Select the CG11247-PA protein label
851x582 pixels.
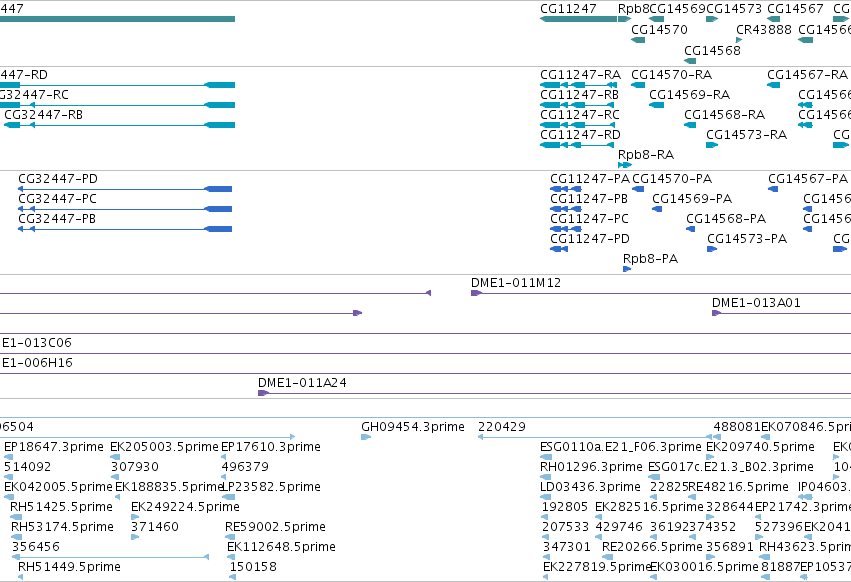coord(590,179)
